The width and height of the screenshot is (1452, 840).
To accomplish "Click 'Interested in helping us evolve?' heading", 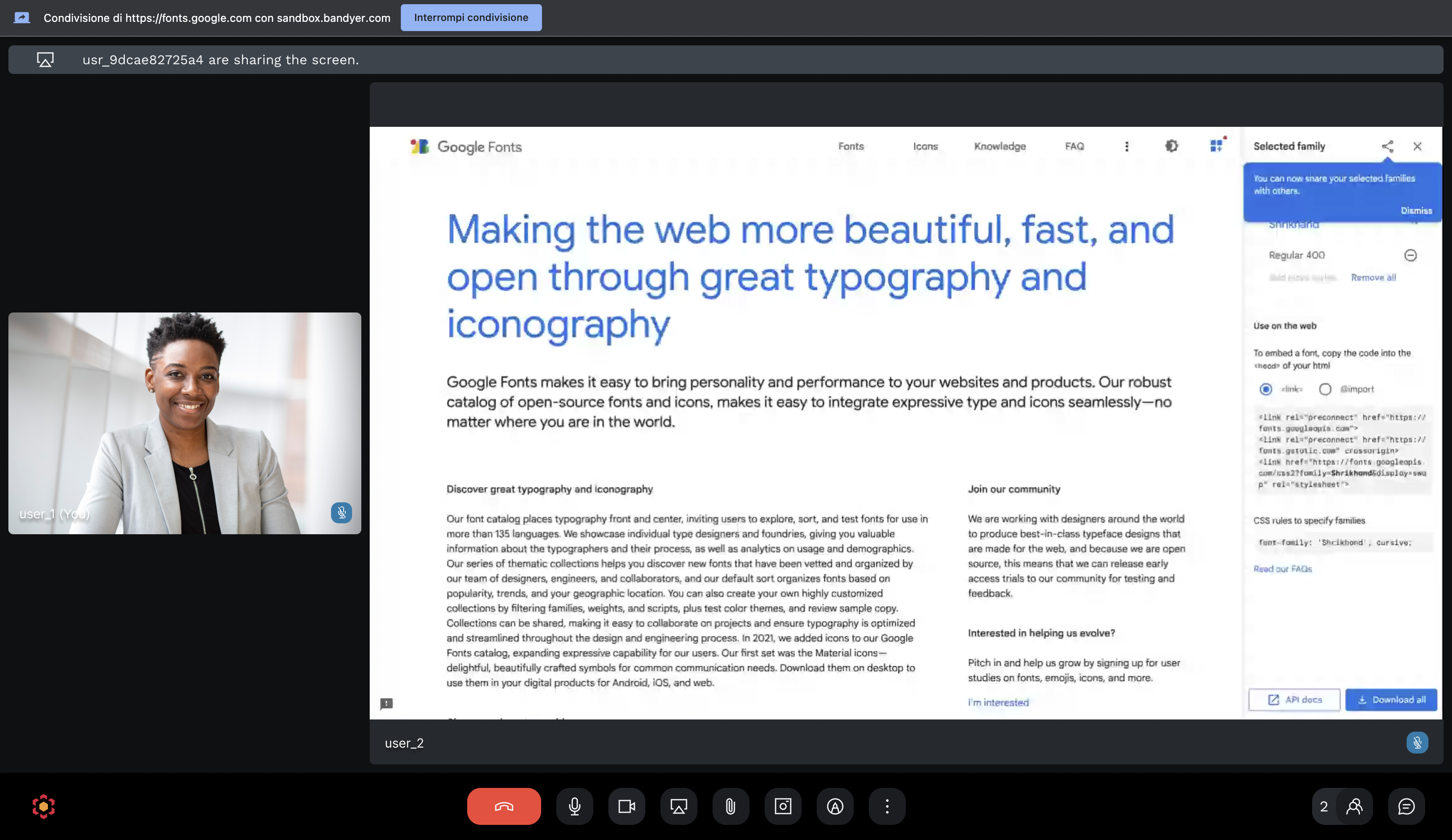I will point(1041,633).
